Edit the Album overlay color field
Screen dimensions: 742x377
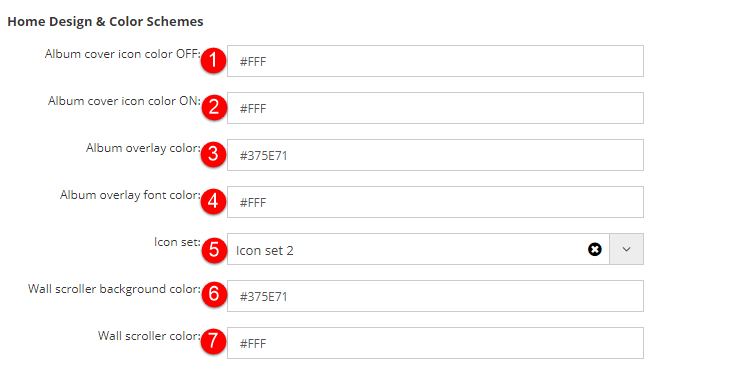435,155
